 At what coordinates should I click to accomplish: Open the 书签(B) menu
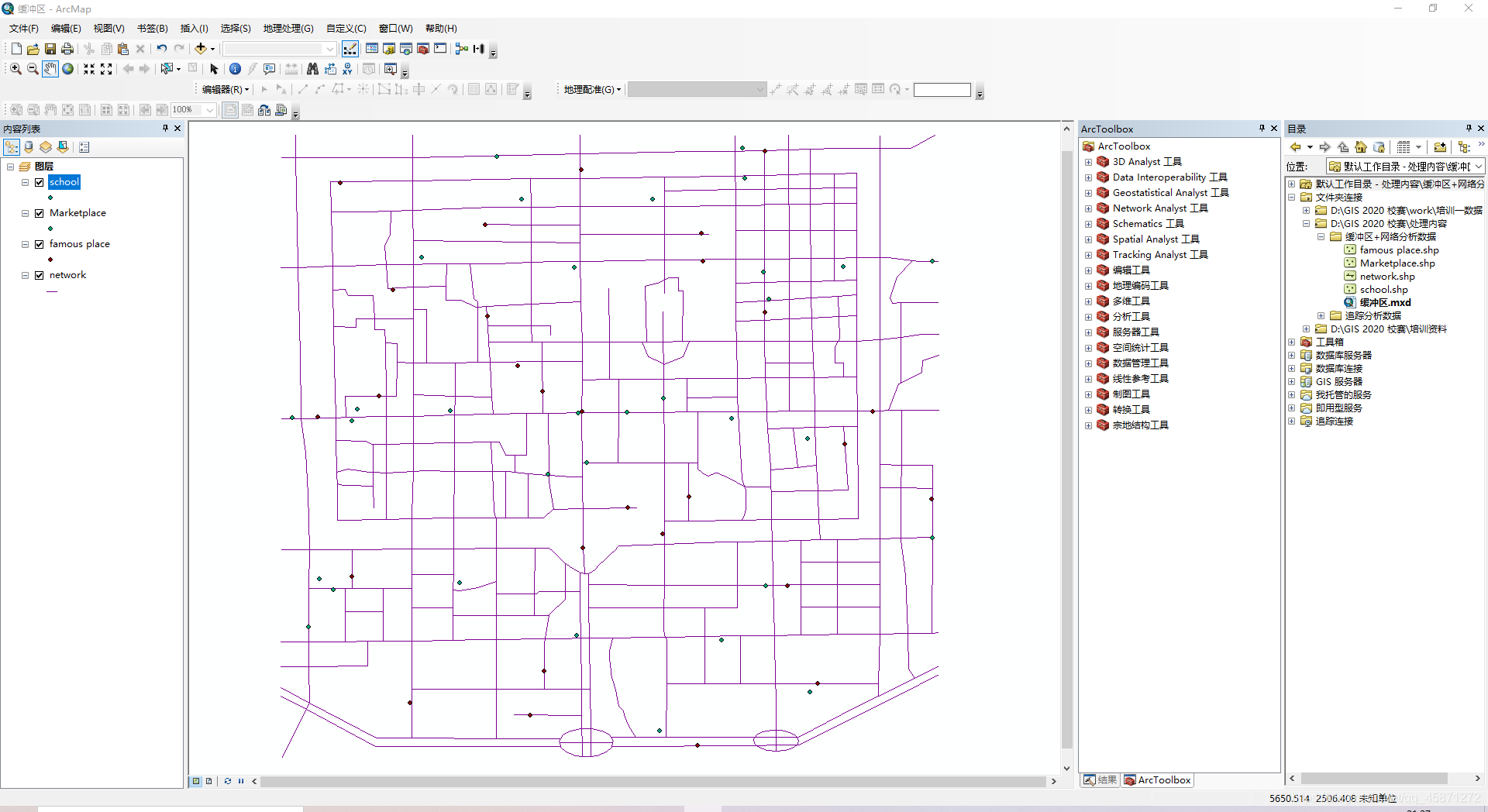point(152,29)
